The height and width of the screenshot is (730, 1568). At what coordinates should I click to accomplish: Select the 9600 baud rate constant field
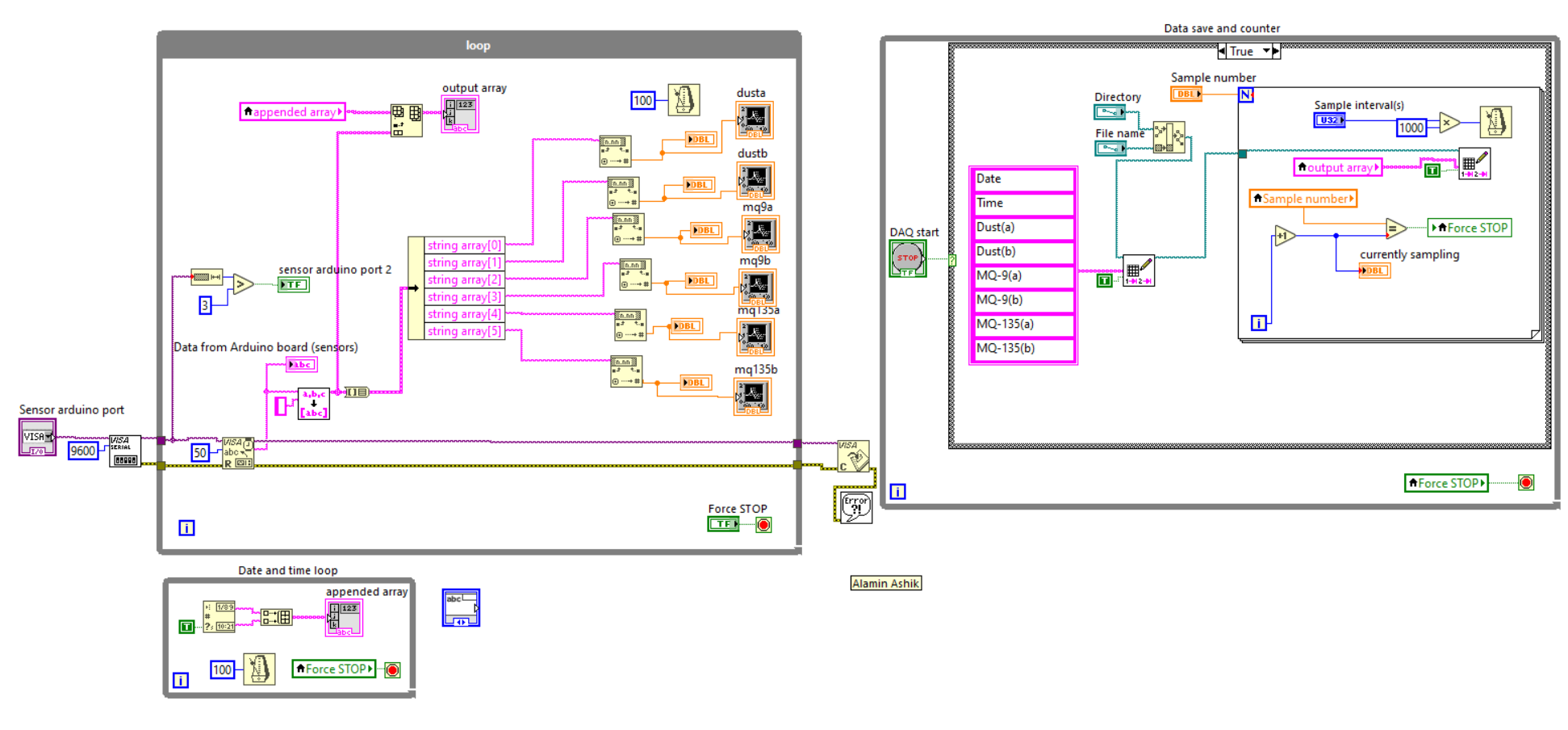click(x=82, y=451)
